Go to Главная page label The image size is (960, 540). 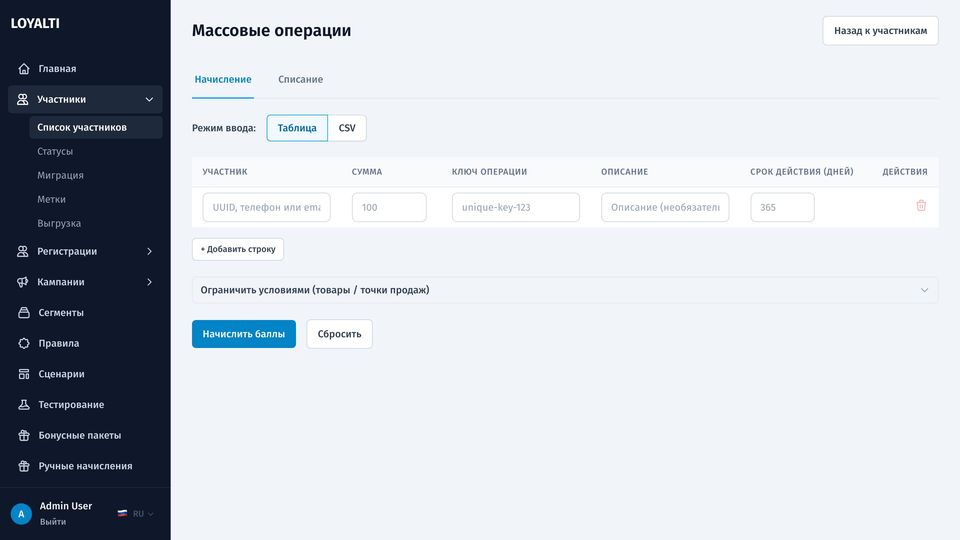[x=58, y=69]
